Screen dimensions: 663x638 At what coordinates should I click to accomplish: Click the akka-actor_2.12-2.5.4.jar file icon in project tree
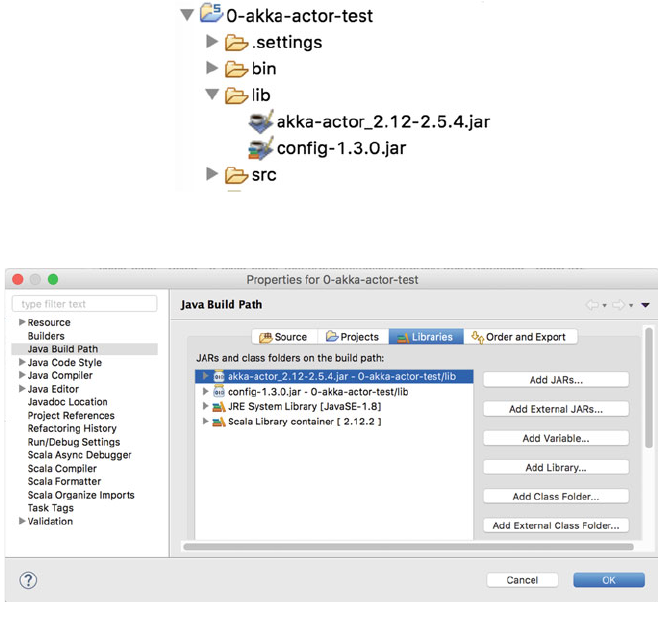click(260, 122)
